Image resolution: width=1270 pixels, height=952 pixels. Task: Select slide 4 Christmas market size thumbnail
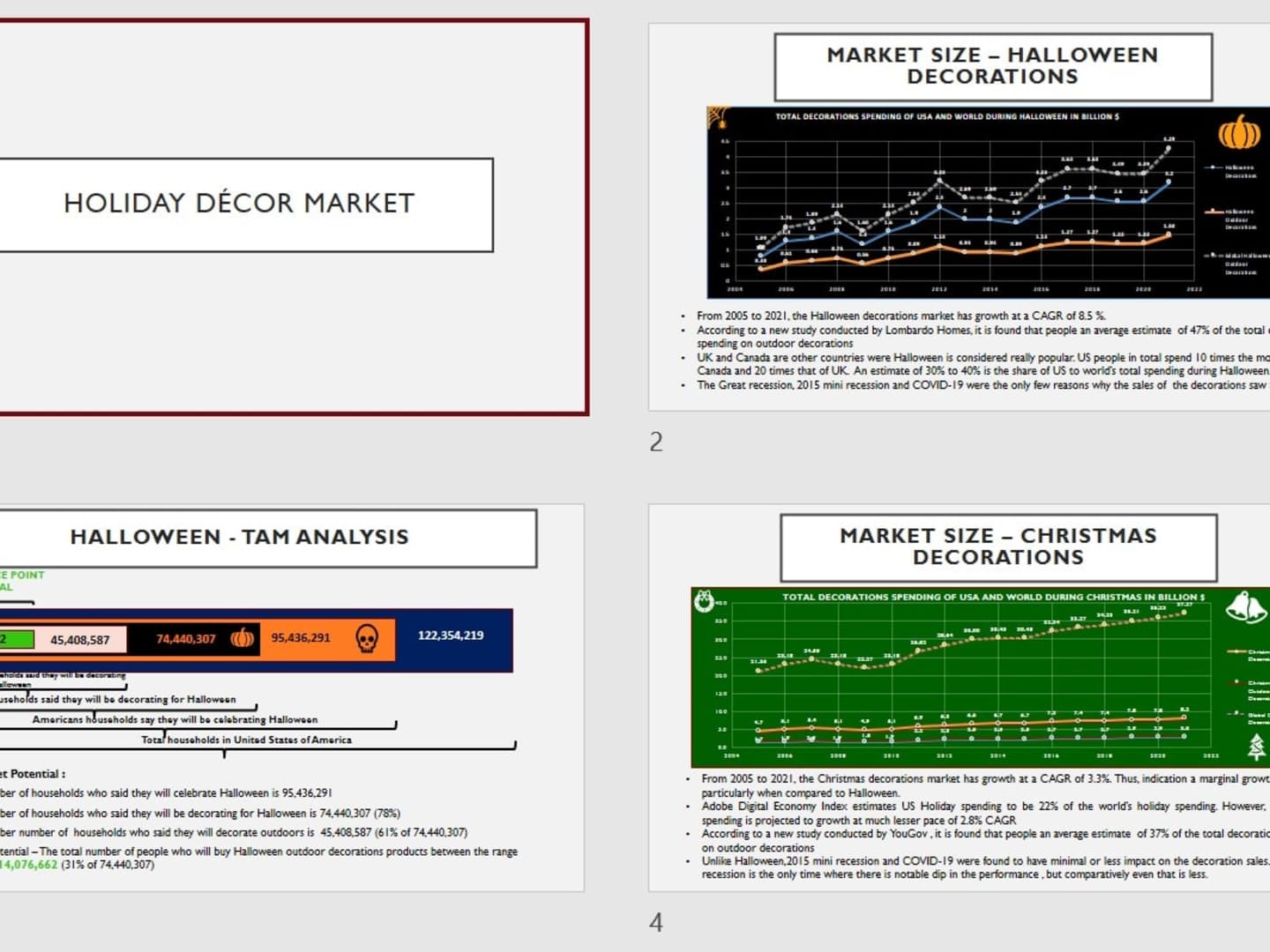point(960,697)
